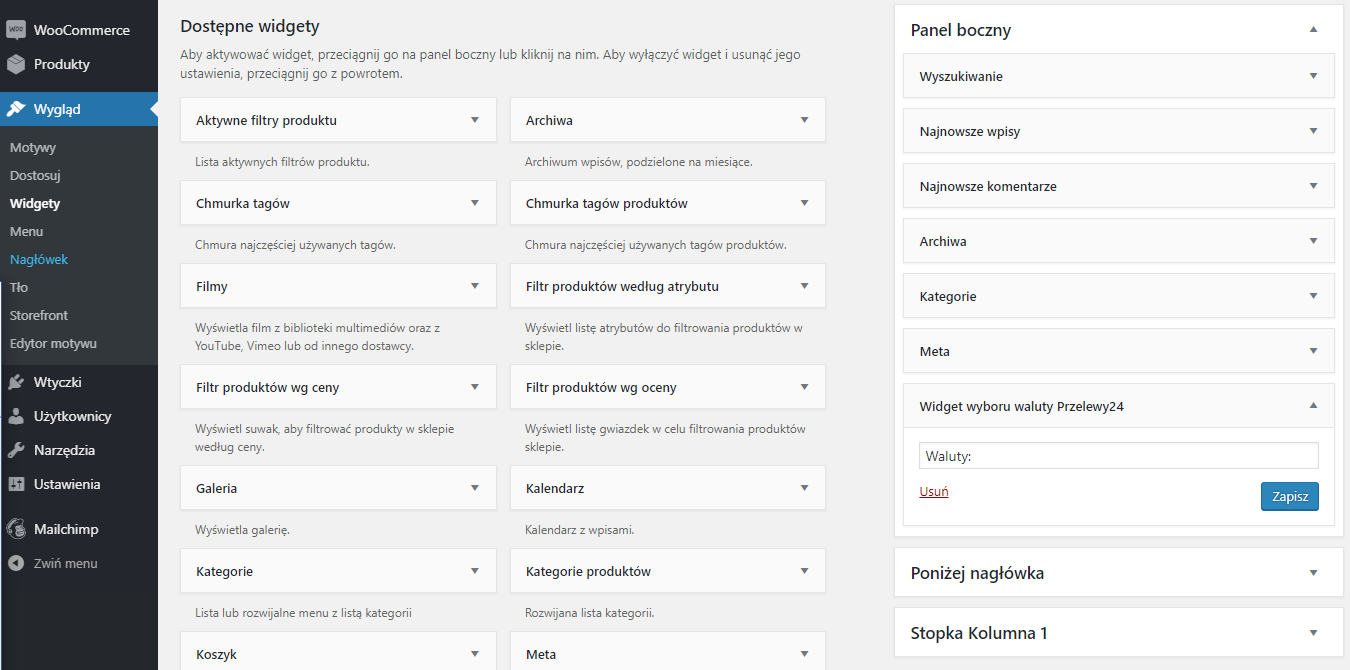This screenshot has height=670, width=1350.
Task: Collapse the Widget wyboru waluty Przelewy24
Action: point(1313,406)
